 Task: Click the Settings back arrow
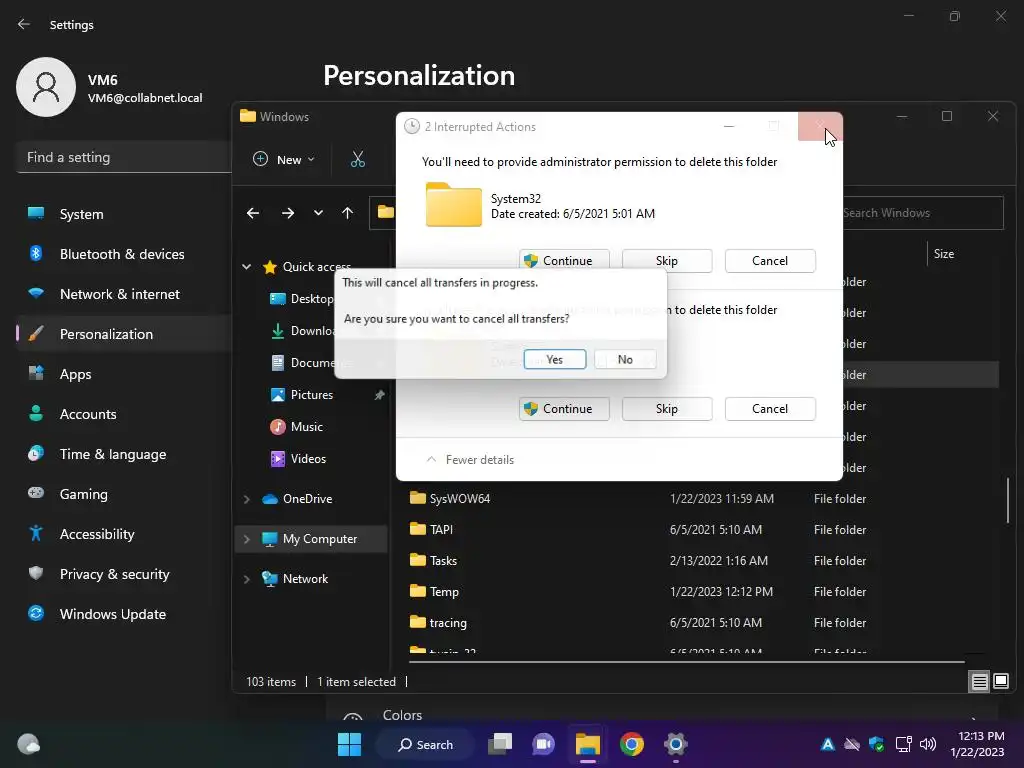click(24, 24)
